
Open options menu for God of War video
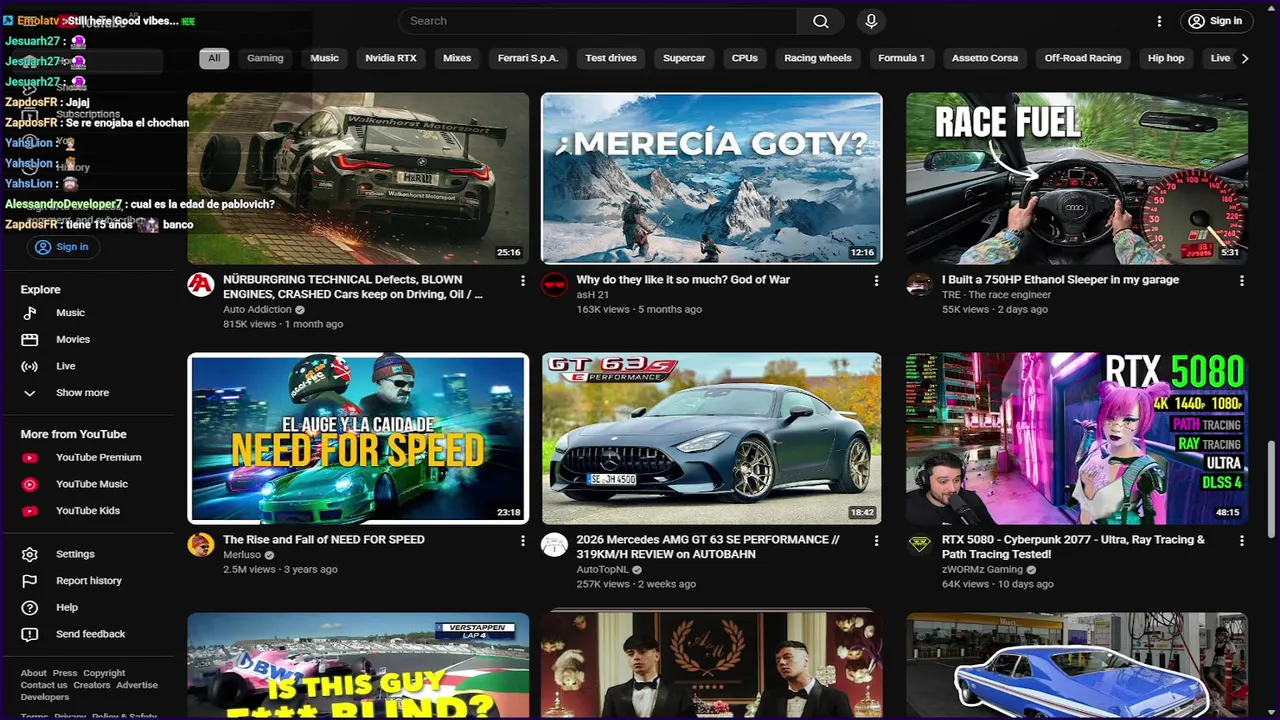[x=876, y=281]
